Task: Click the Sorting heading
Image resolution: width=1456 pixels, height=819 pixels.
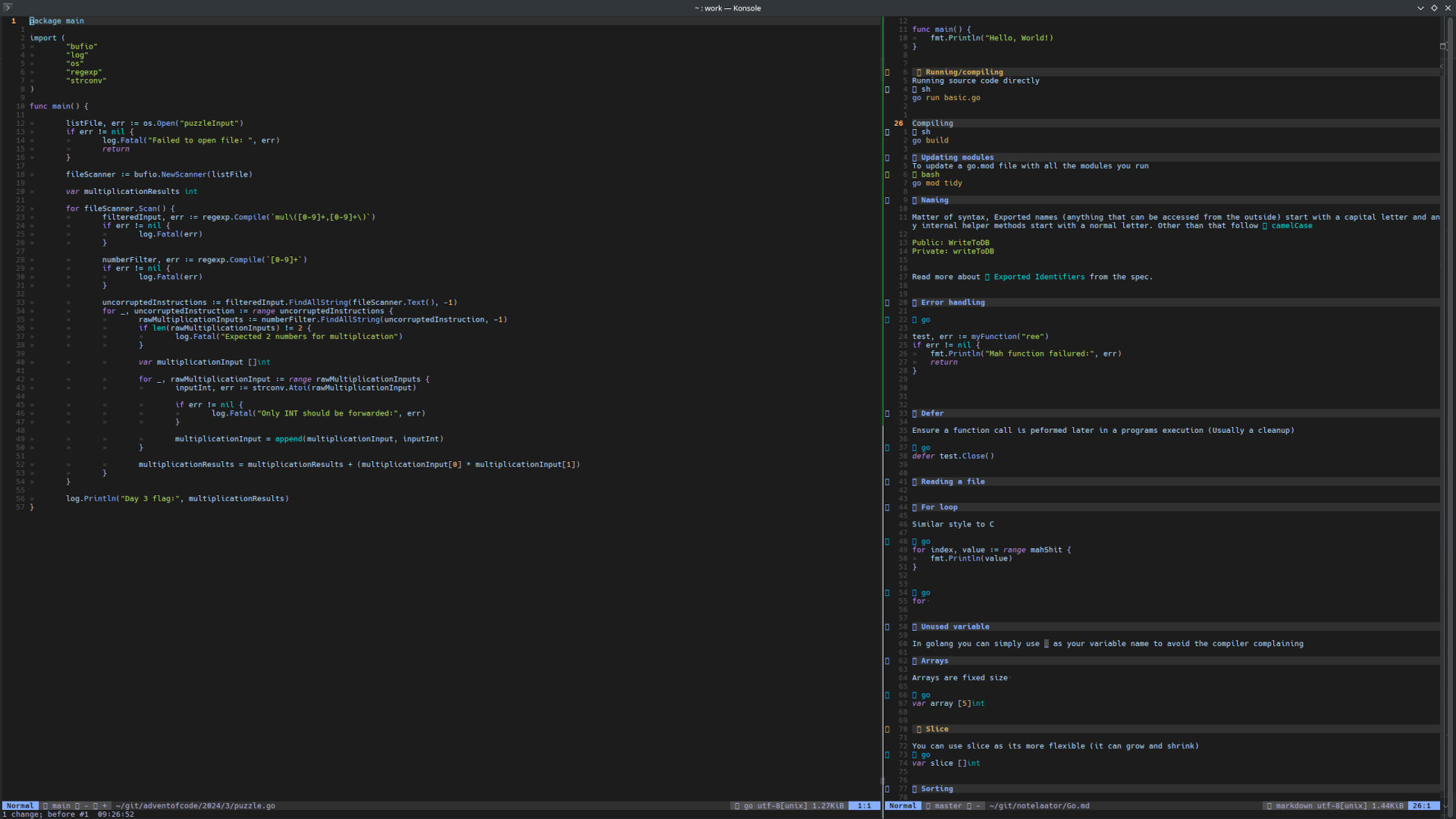Action: (937, 789)
